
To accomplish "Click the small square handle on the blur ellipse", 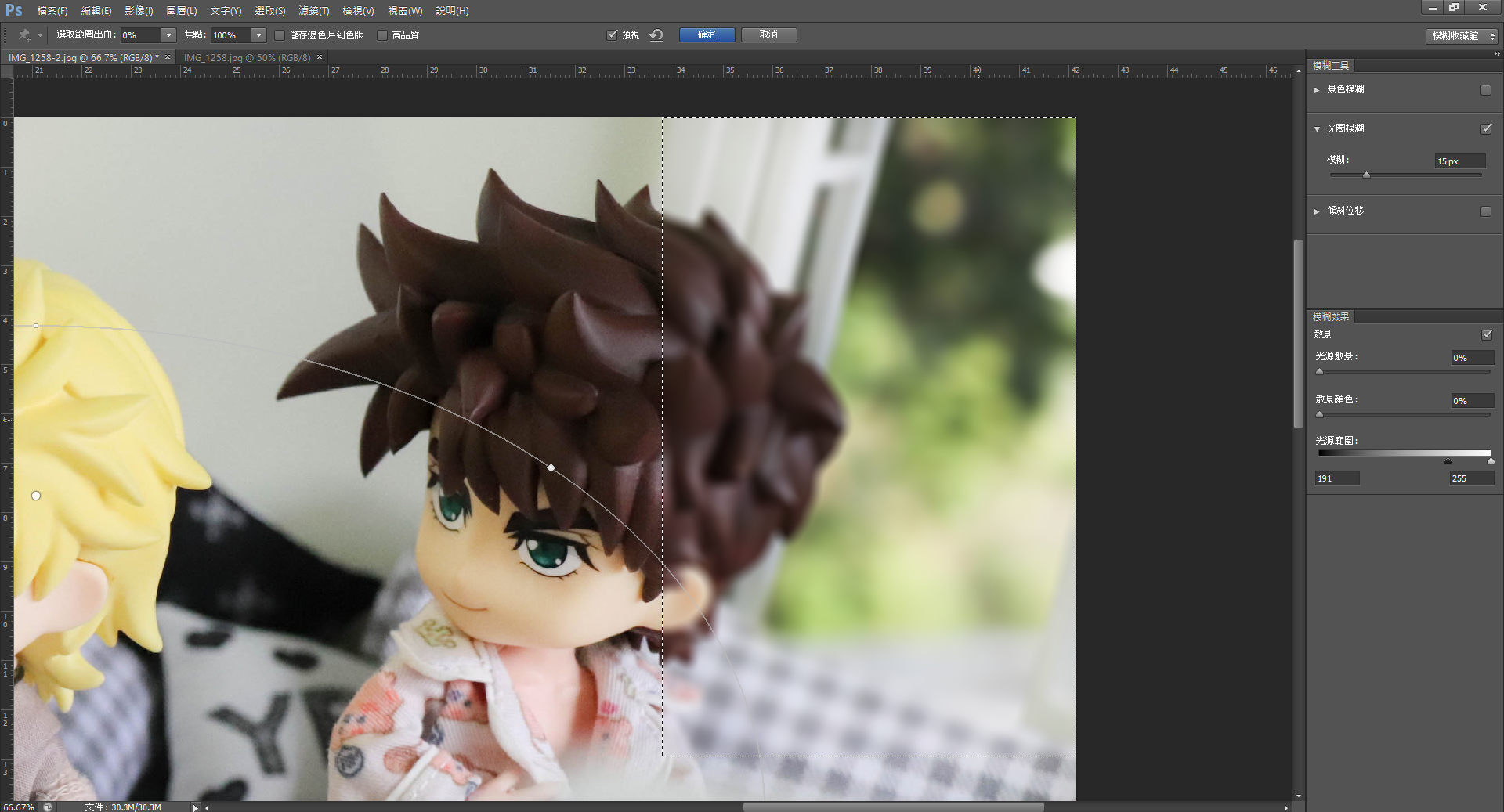I will pyautogui.click(x=36, y=326).
